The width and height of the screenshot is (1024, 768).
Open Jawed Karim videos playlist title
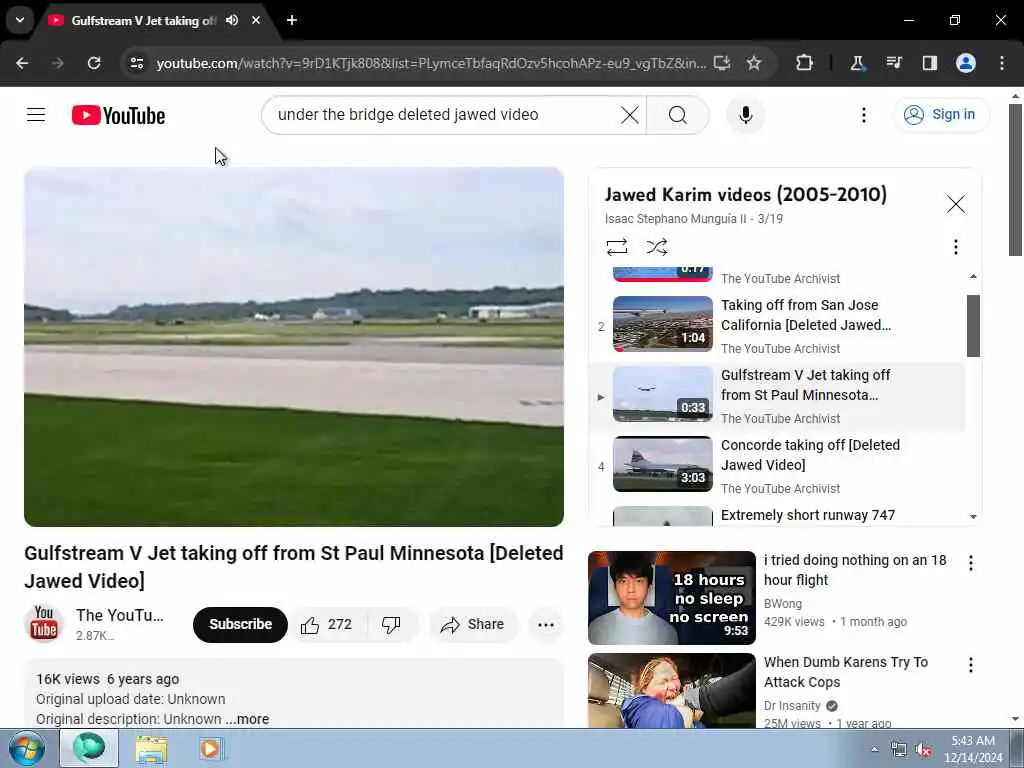(745, 195)
